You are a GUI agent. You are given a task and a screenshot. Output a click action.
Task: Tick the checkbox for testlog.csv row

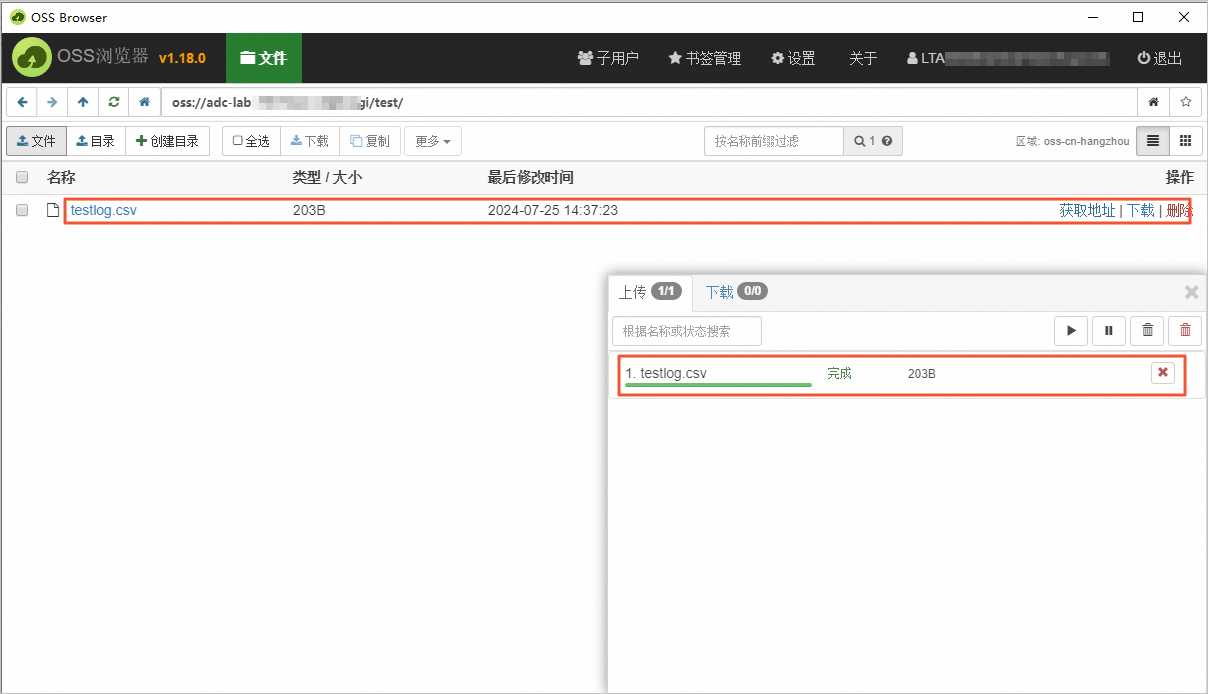(22, 210)
